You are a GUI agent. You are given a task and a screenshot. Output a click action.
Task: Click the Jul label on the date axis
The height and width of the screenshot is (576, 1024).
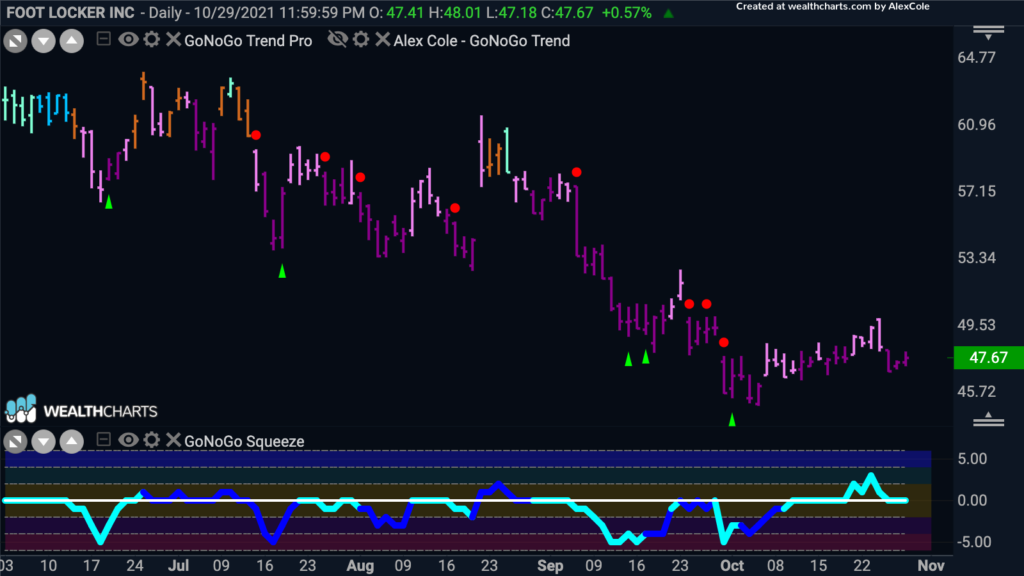pyautogui.click(x=178, y=566)
